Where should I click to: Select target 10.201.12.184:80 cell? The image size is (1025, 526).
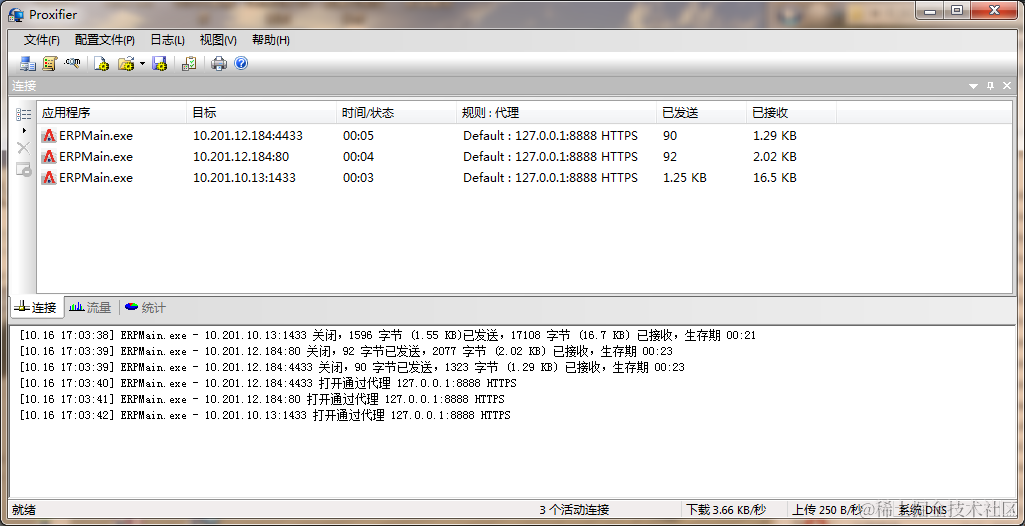tap(241, 157)
